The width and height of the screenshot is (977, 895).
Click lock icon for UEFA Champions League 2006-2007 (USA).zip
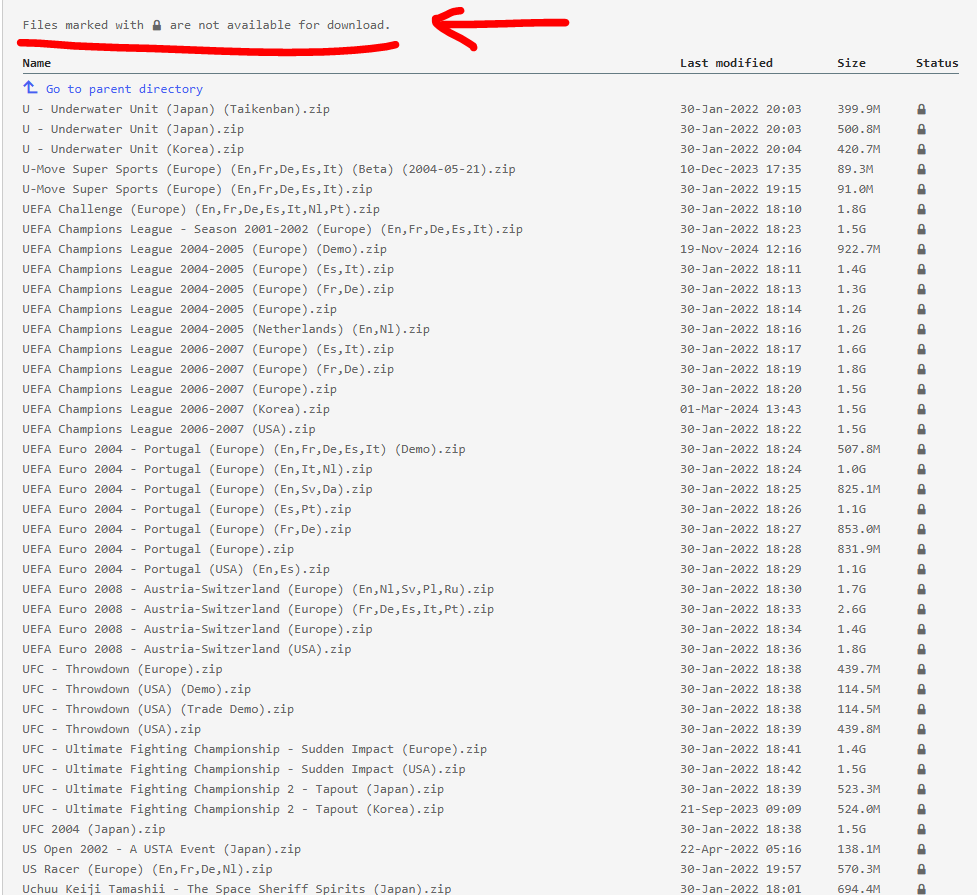click(921, 429)
